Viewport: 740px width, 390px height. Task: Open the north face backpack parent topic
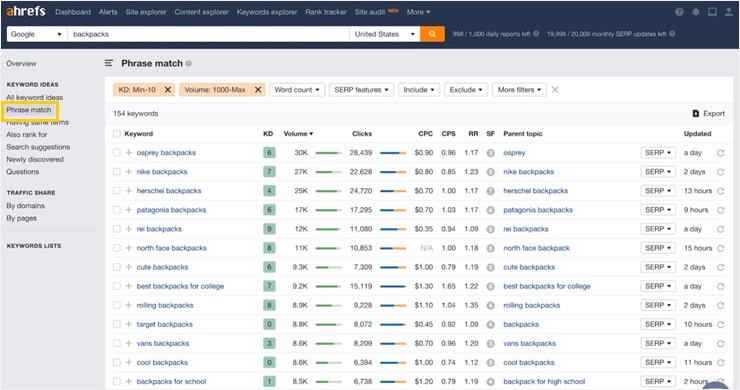click(536, 248)
